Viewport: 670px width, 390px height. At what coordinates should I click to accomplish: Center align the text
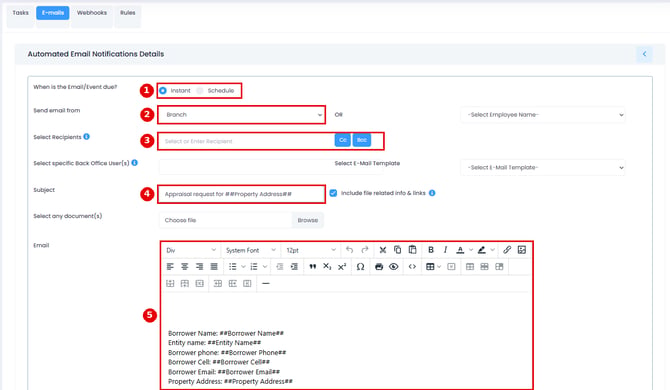pos(185,267)
